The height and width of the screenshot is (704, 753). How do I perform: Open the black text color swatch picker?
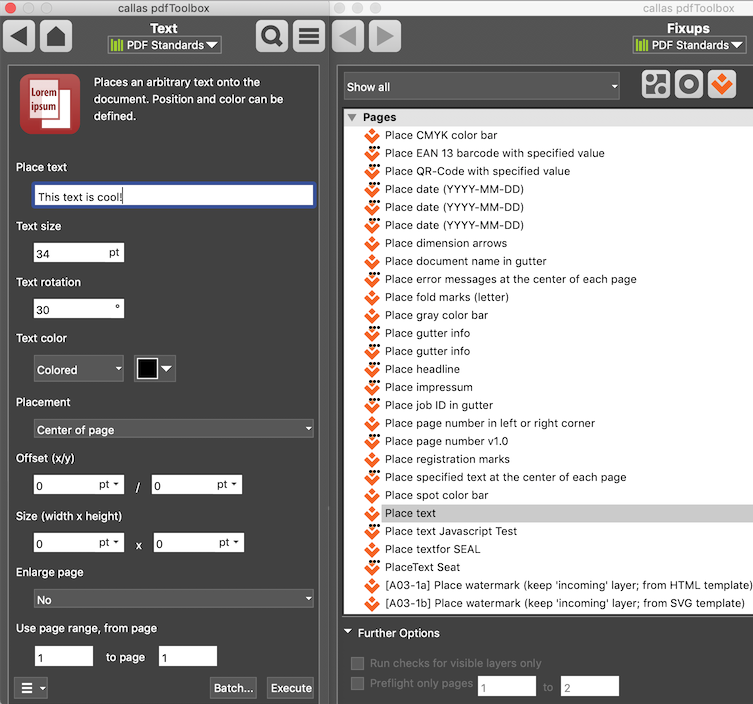coord(155,369)
